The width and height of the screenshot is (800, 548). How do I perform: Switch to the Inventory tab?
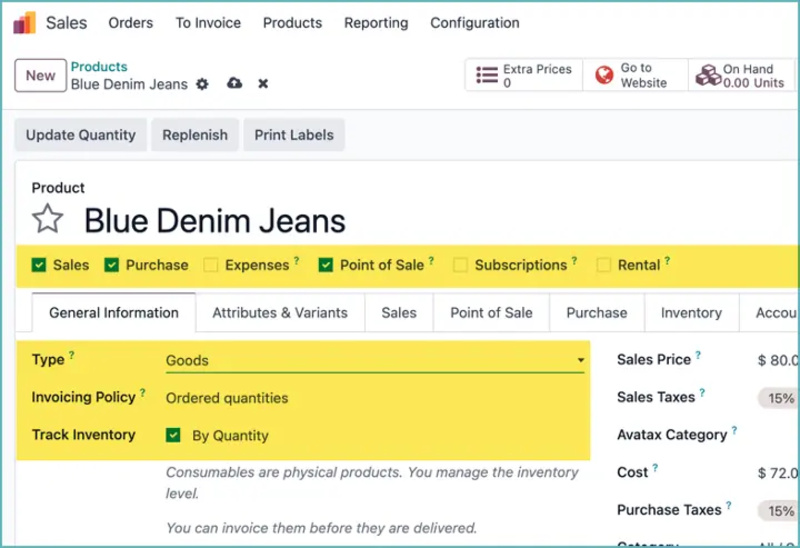click(691, 313)
